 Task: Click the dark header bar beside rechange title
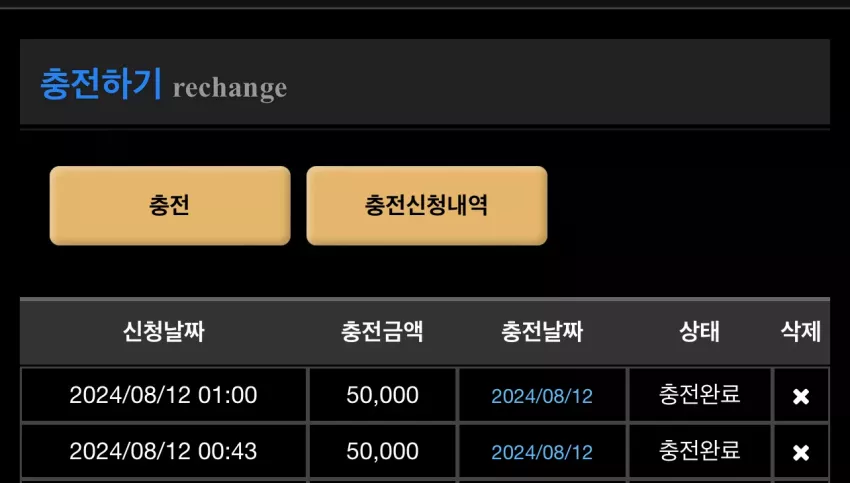tap(558, 82)
